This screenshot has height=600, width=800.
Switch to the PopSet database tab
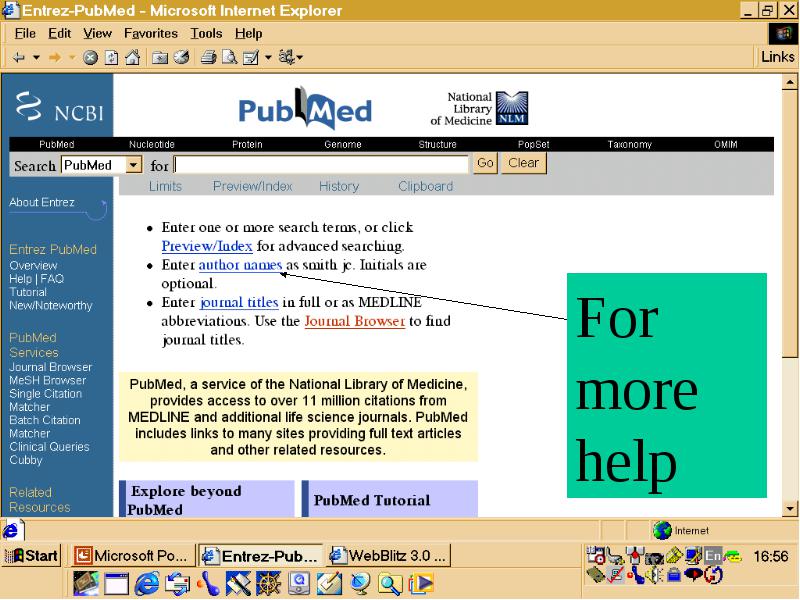pyautogui.click(x=533, y=144)
